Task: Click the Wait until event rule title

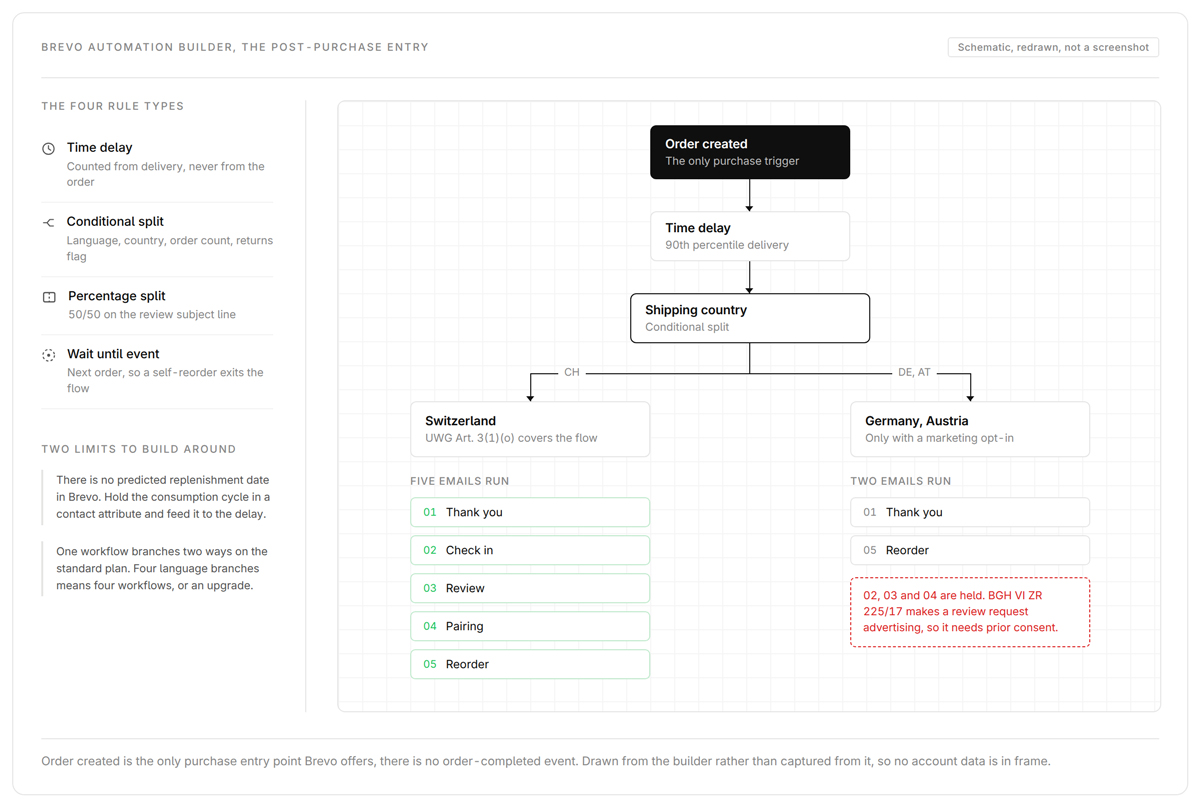Action: [x=113, y=354]
